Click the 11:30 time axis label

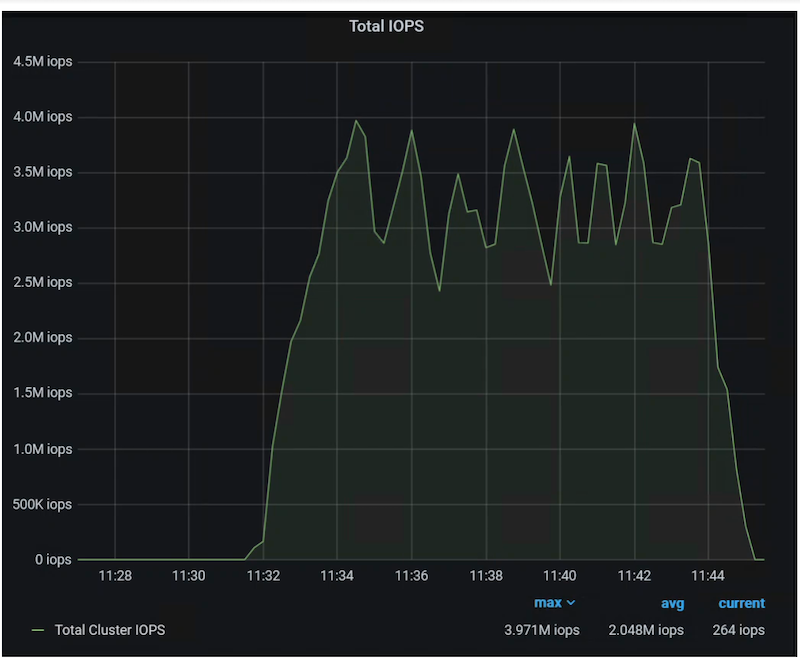[189, 576]
